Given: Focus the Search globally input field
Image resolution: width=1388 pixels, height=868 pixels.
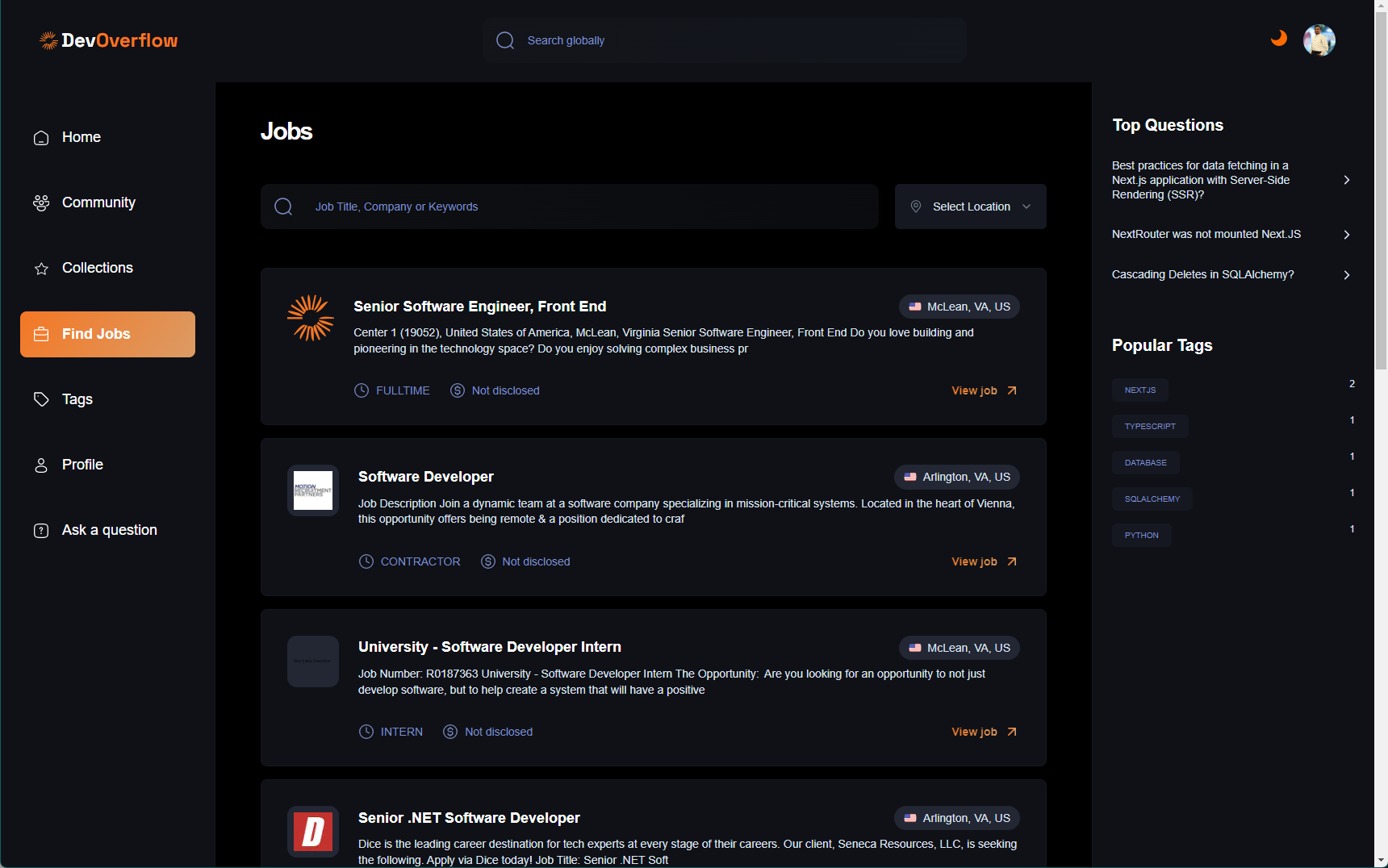Looking at the screenshot, I should tap(725, 40).
